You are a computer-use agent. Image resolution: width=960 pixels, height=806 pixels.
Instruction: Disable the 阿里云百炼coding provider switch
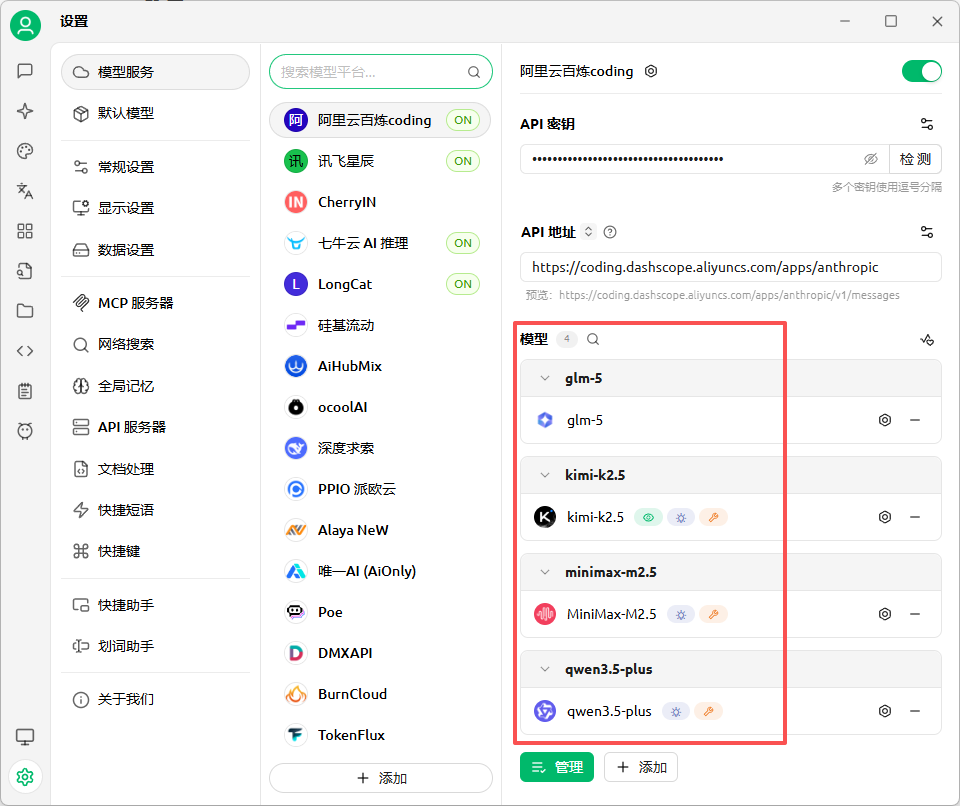(921, 71)
